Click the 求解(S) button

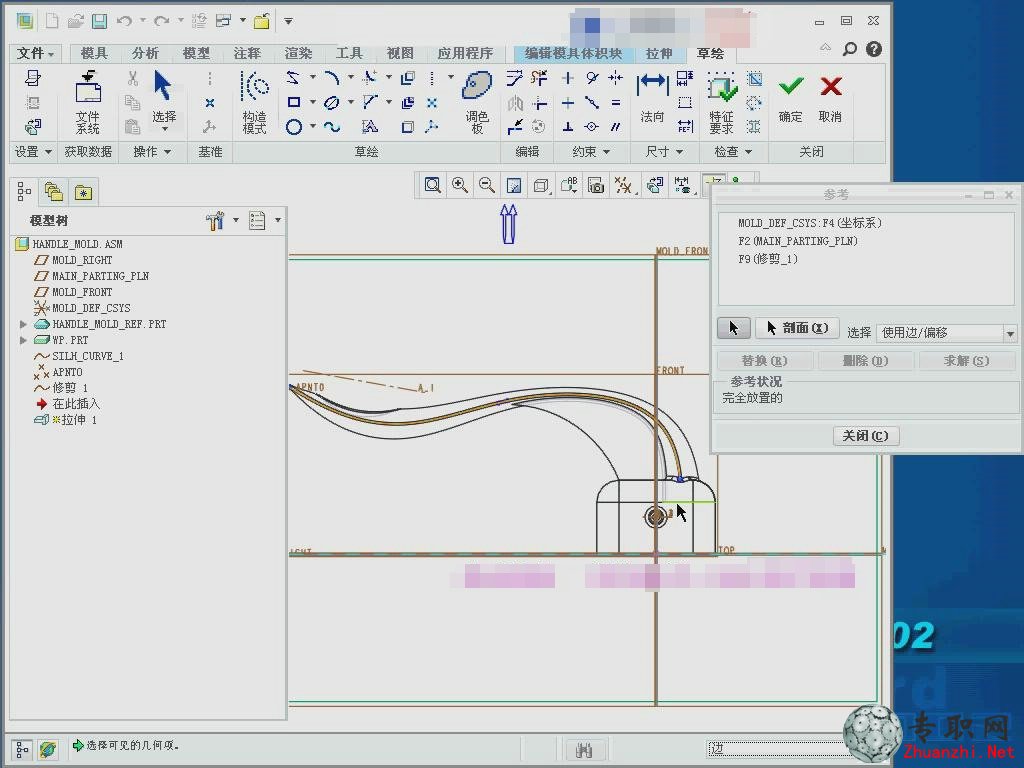(x=967, y=360)
